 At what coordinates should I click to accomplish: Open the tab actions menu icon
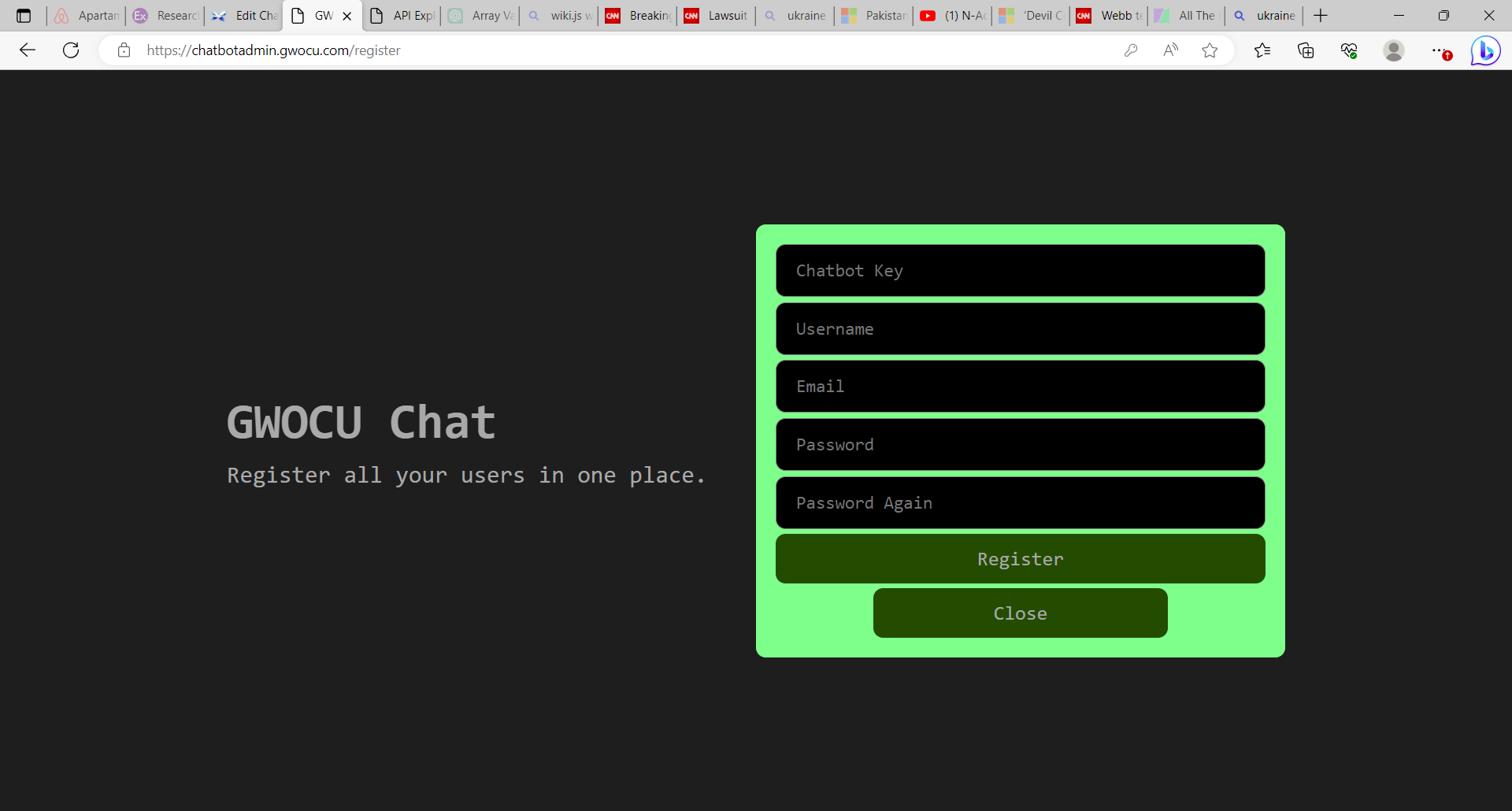pos(24,16)
